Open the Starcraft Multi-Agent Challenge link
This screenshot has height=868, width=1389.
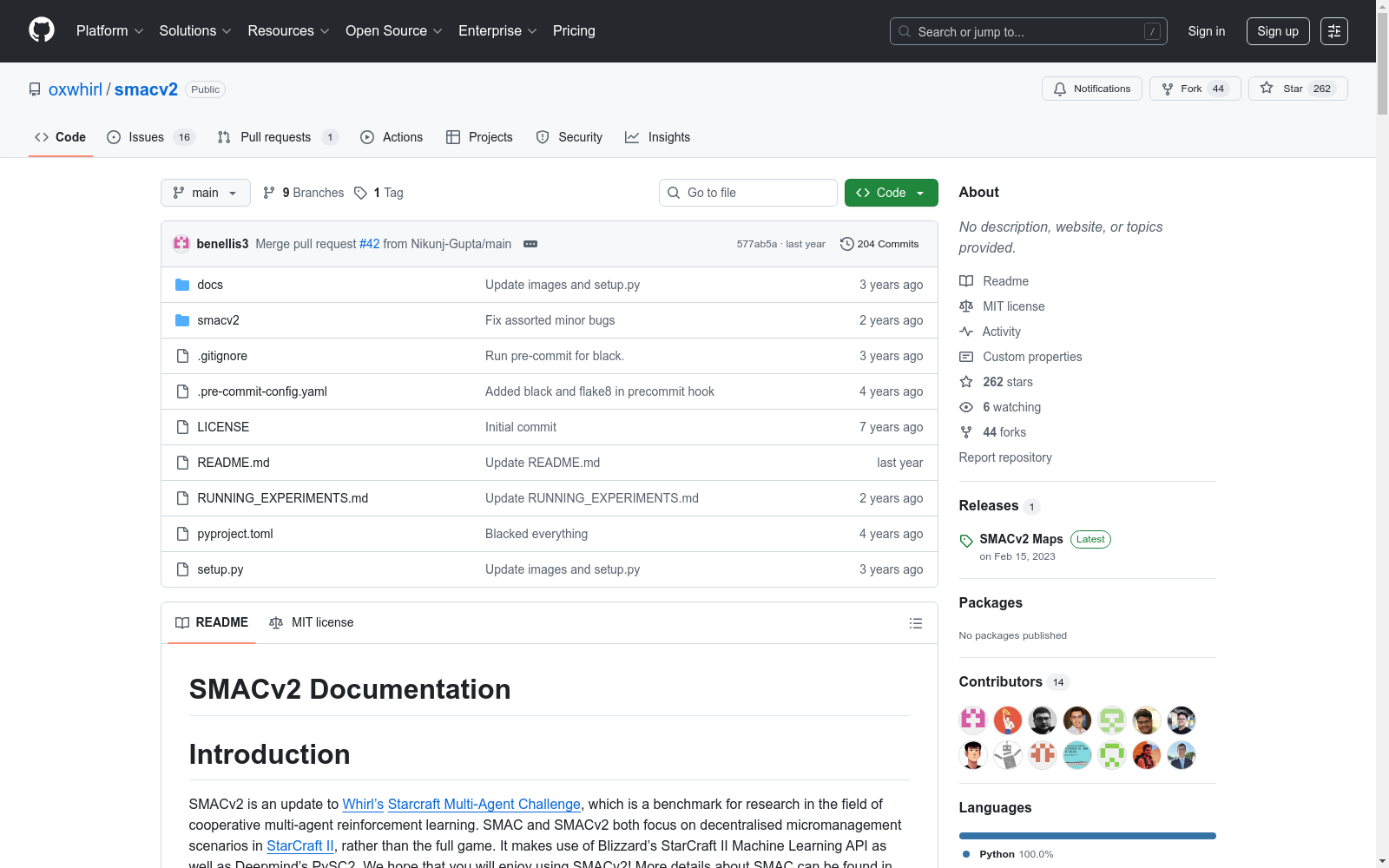(x=484, y=805)
